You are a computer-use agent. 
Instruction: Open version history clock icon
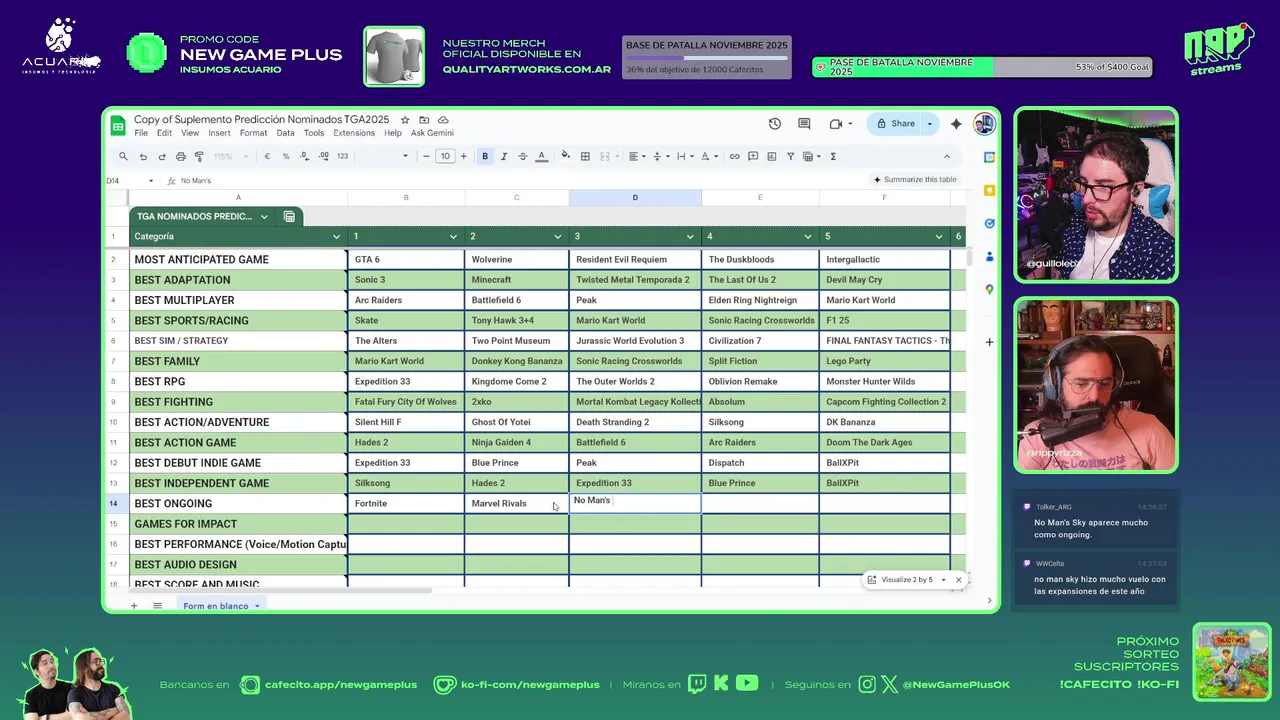[x=775, y=124]
